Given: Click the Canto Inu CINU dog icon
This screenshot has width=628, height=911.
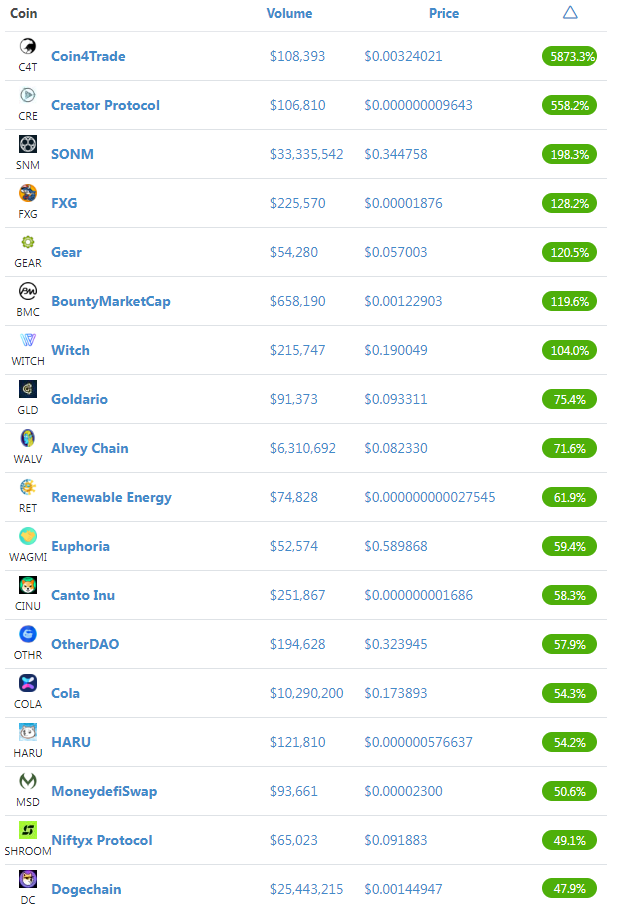Looking at the screenshot, I should (x=28, y=585).
